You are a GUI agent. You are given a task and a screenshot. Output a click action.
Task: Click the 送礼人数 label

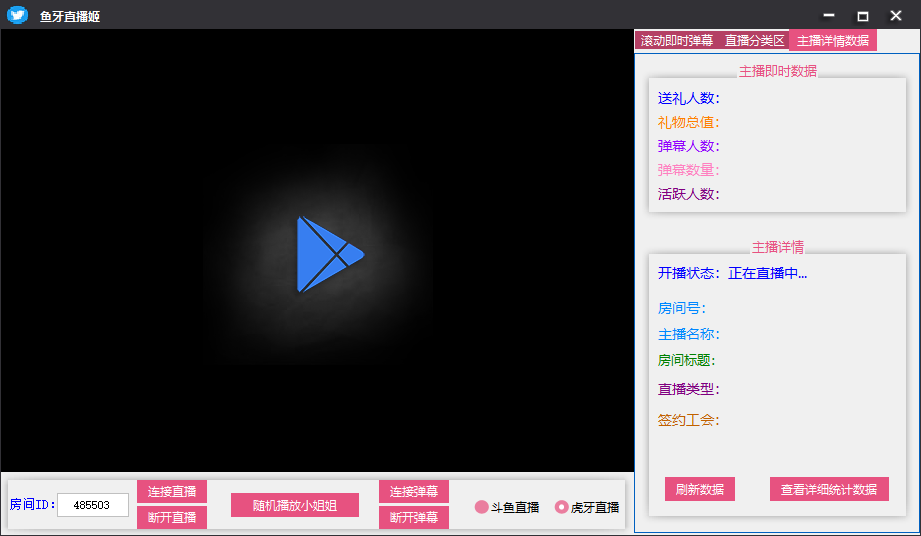688,98
